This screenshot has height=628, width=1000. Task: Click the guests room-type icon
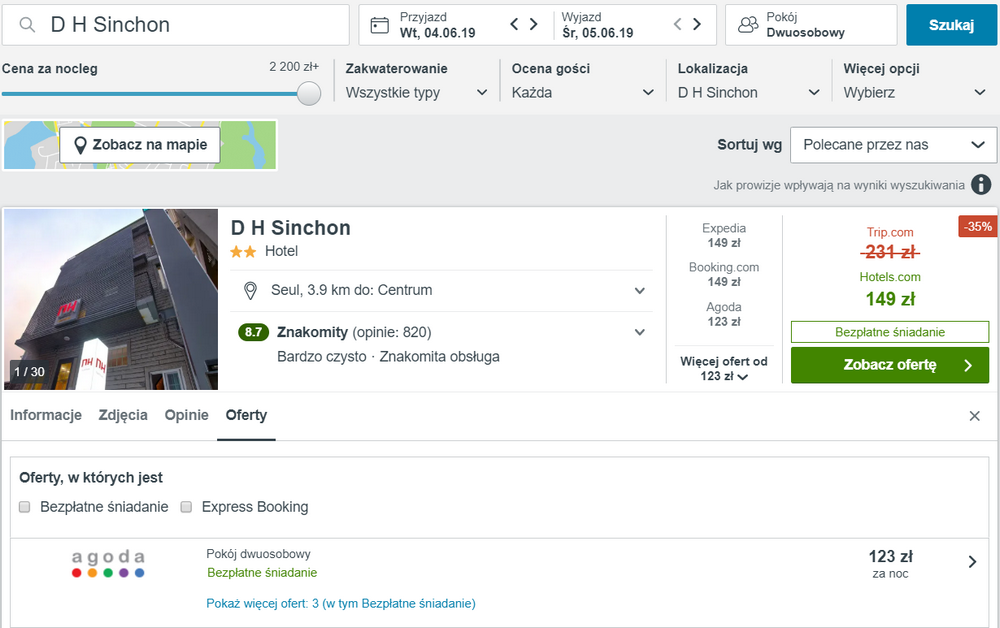click(x=747, y=25)
